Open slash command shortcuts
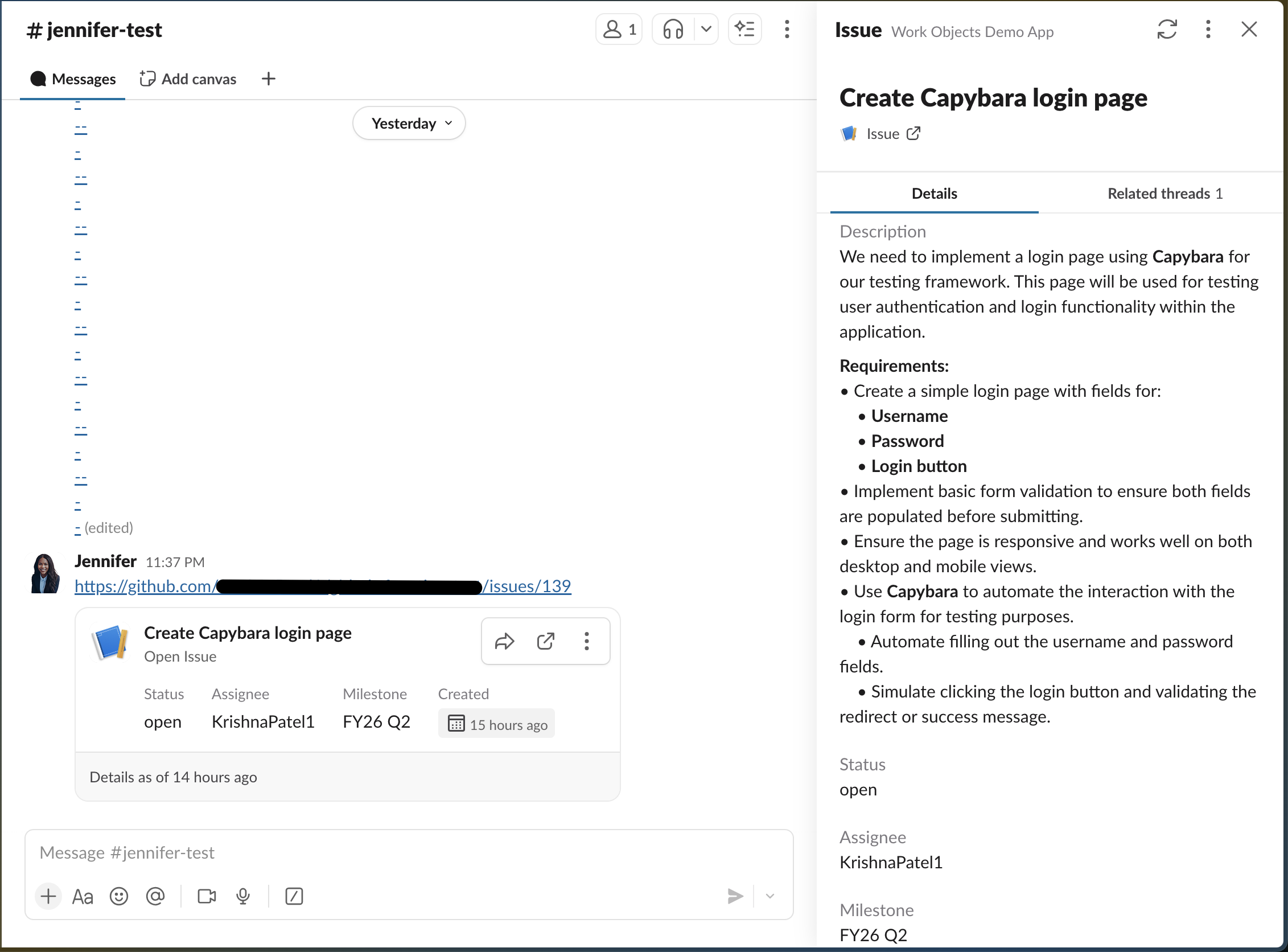The width and height of the screenshot is (1288, 952). pyautogui.click(x=294, y=896)
